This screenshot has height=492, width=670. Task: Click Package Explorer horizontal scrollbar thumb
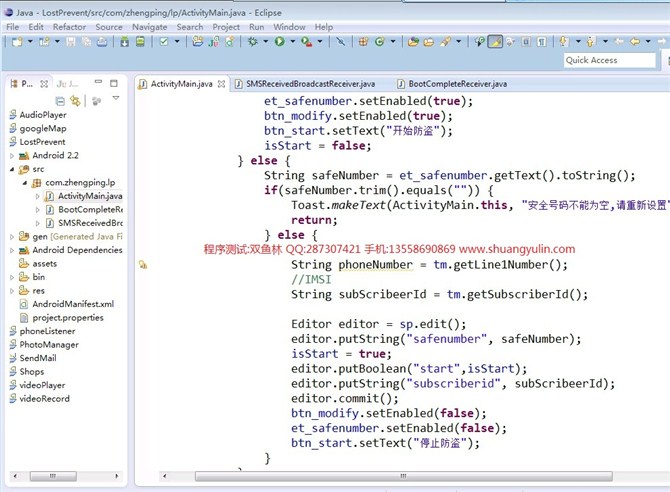point(53,476)
